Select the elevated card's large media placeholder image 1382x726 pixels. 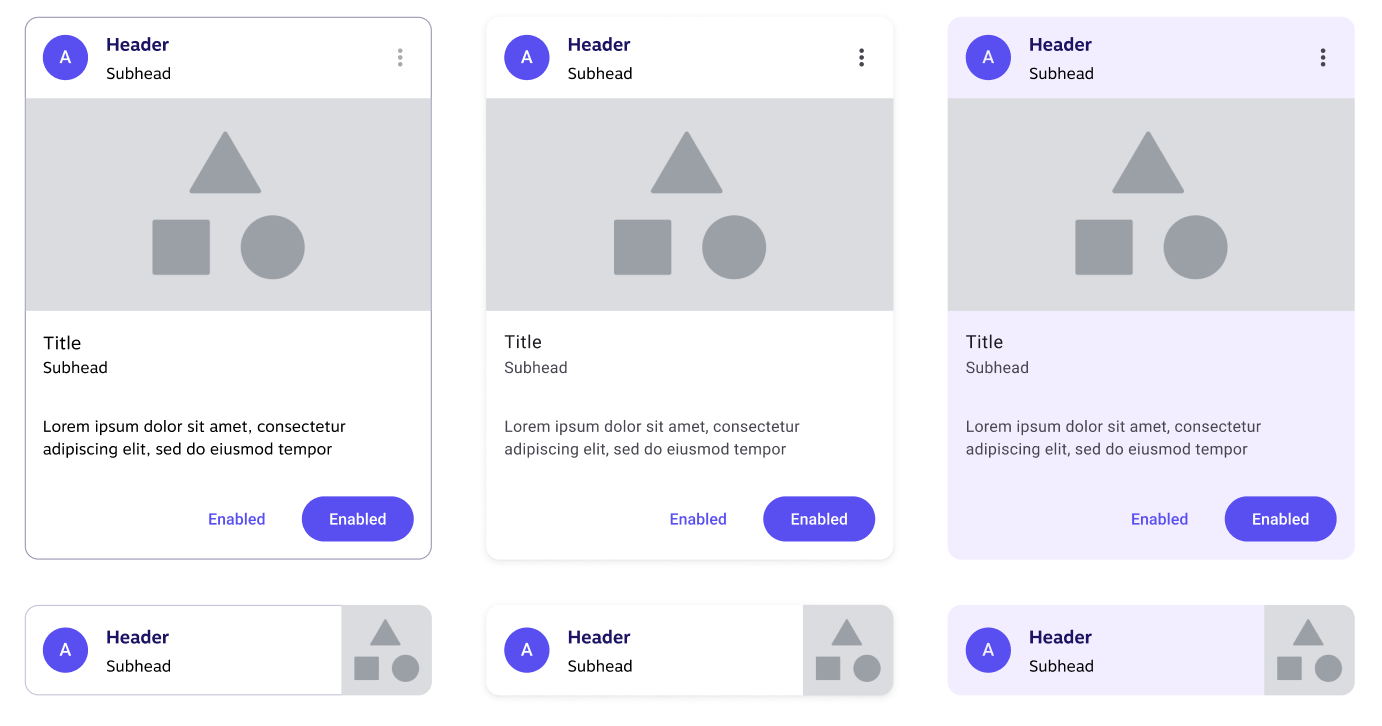(x=689, y=204)
